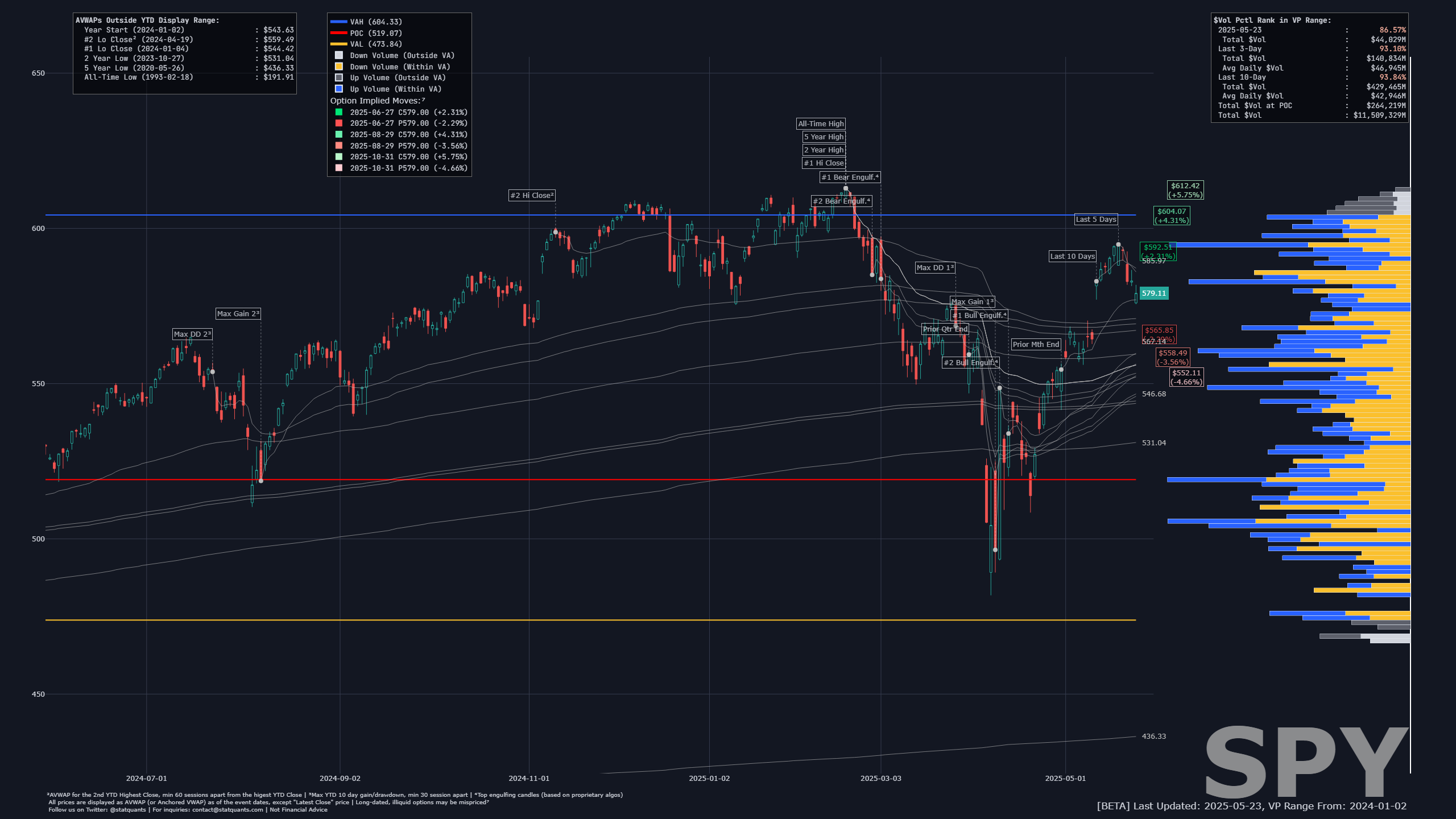Click the Max DD 1 annotation label
This screenshot has width=1456, height=819.
point(935,268)
